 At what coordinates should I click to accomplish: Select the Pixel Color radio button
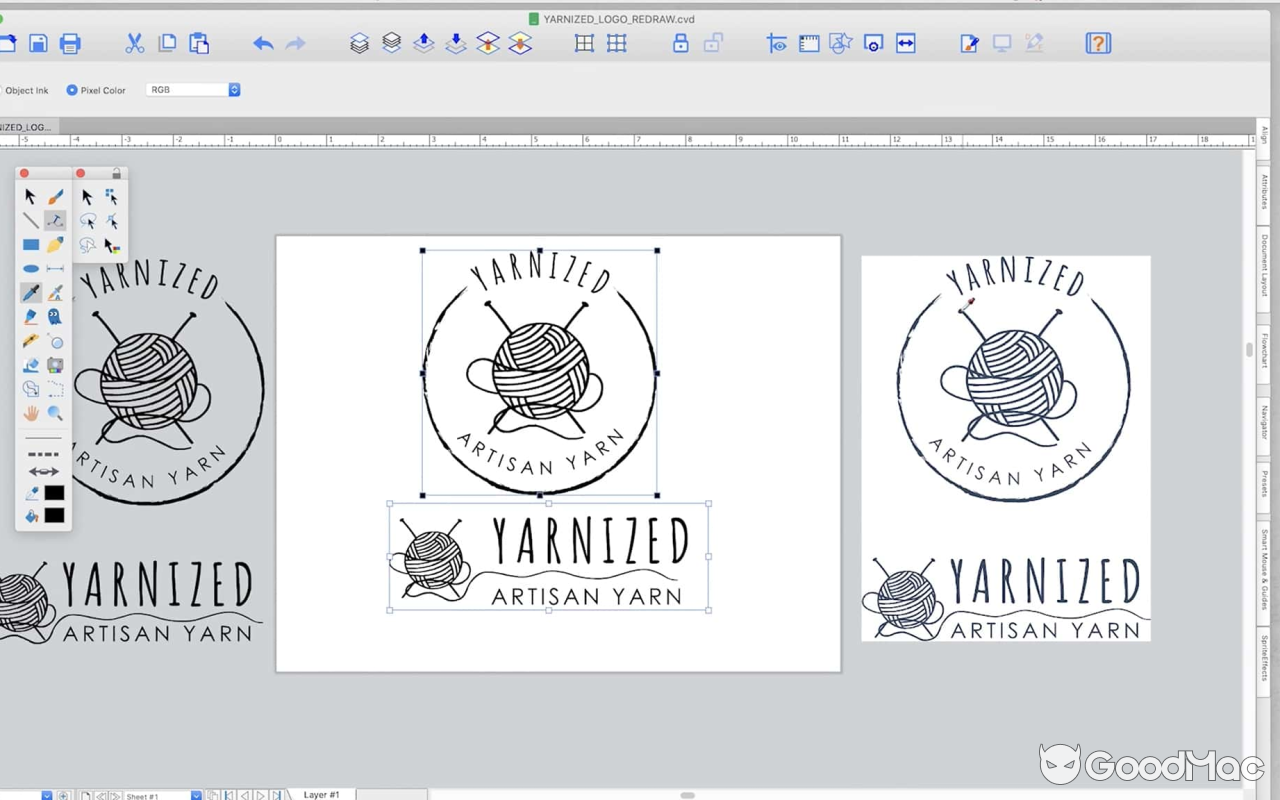pyautogui.click(x=72, y=90)
